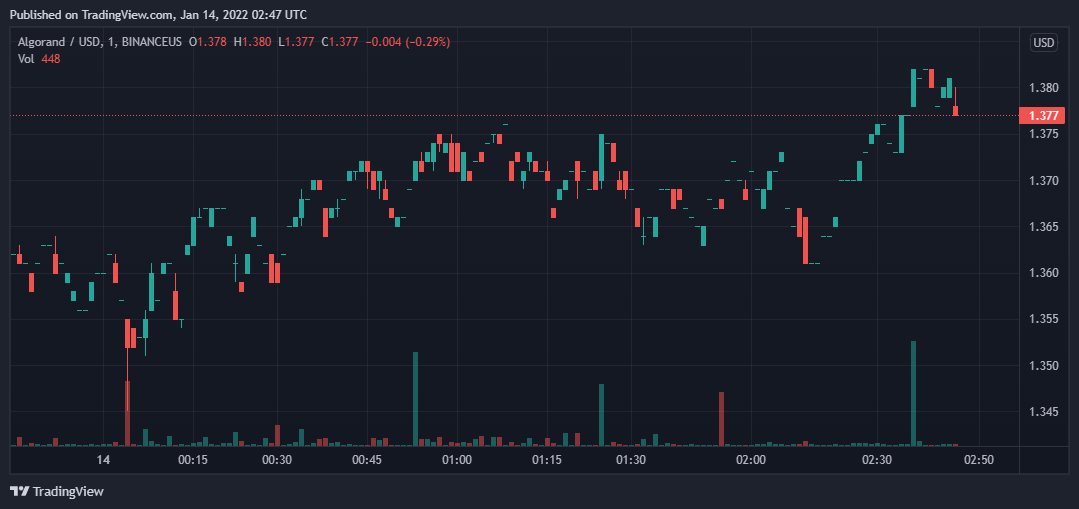Select the tall green volume bar before 01:30

pos(601,414)
